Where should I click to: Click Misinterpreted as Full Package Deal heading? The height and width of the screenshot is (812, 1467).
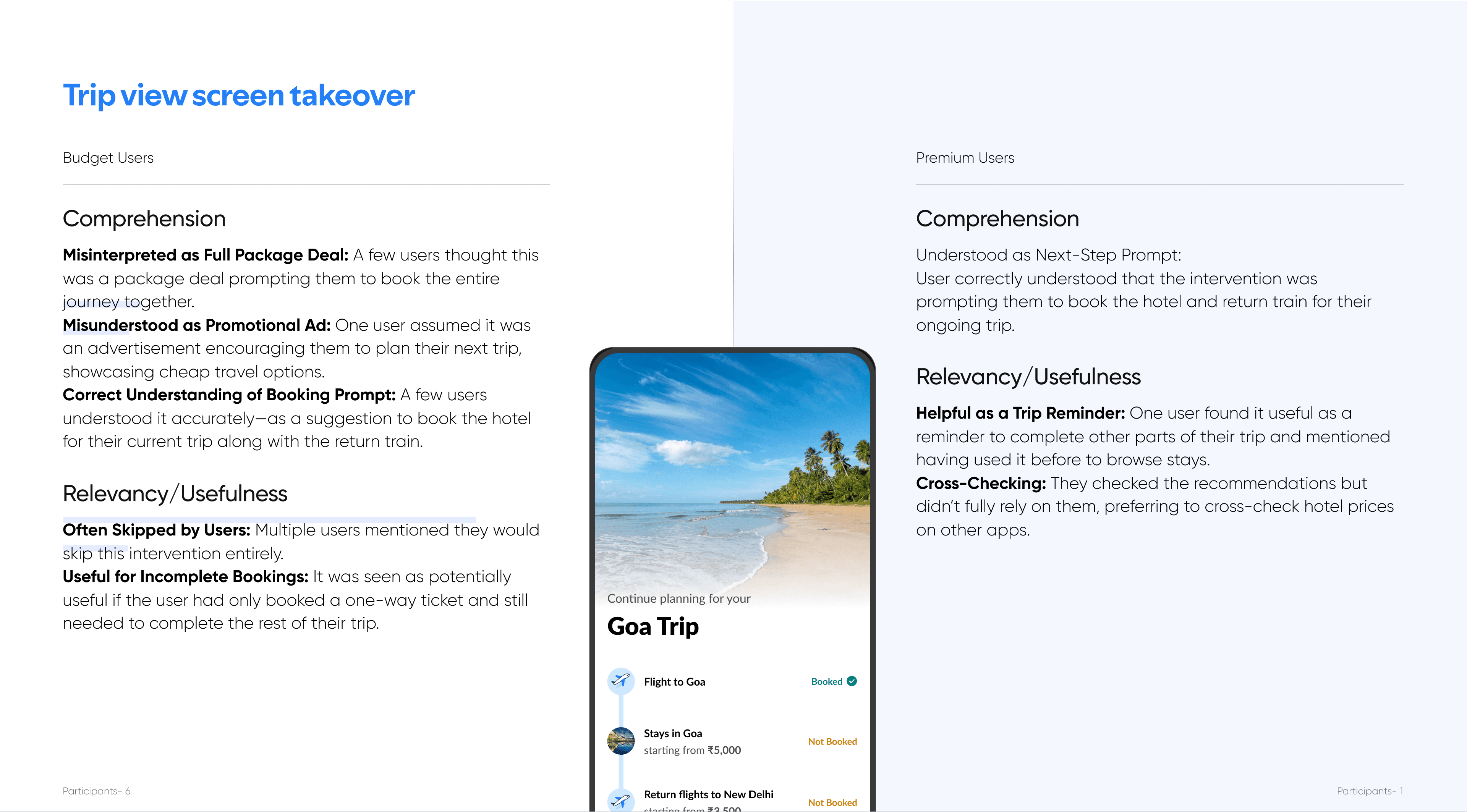click(x=205, y=255)
